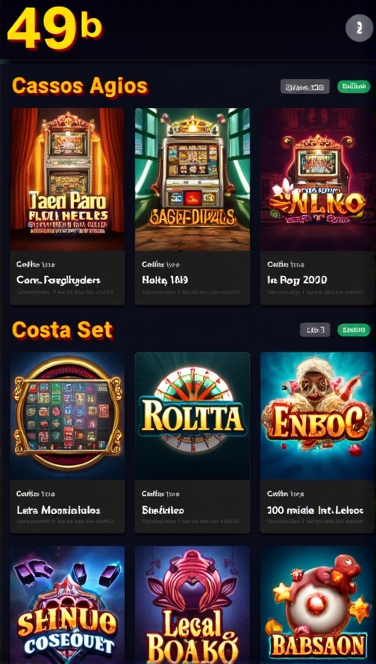This screenshot has height=664, width=376.
Task: Open the green slot machine game thumbnail
Action: pos(192,179)
